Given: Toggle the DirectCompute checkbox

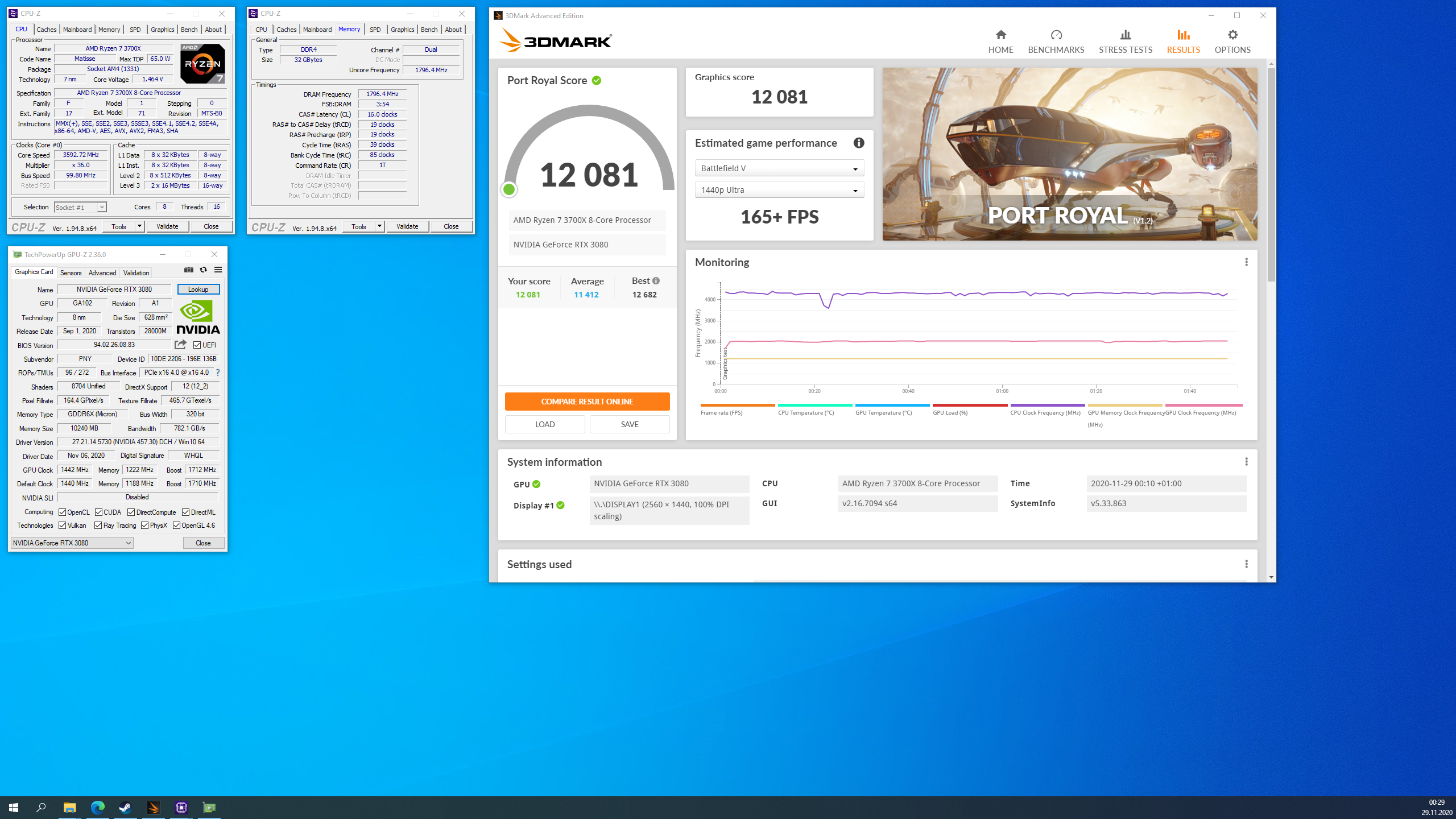Looking at the screenshot, I should pyautogui.click(x=131, y=512).
